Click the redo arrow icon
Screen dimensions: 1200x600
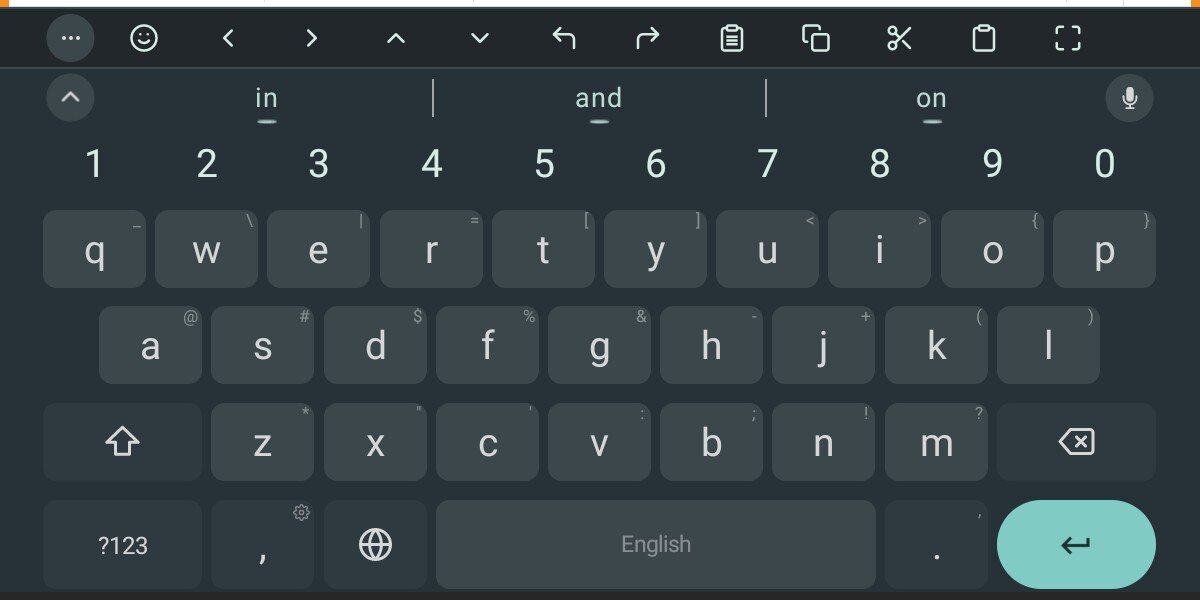point(648,39)
